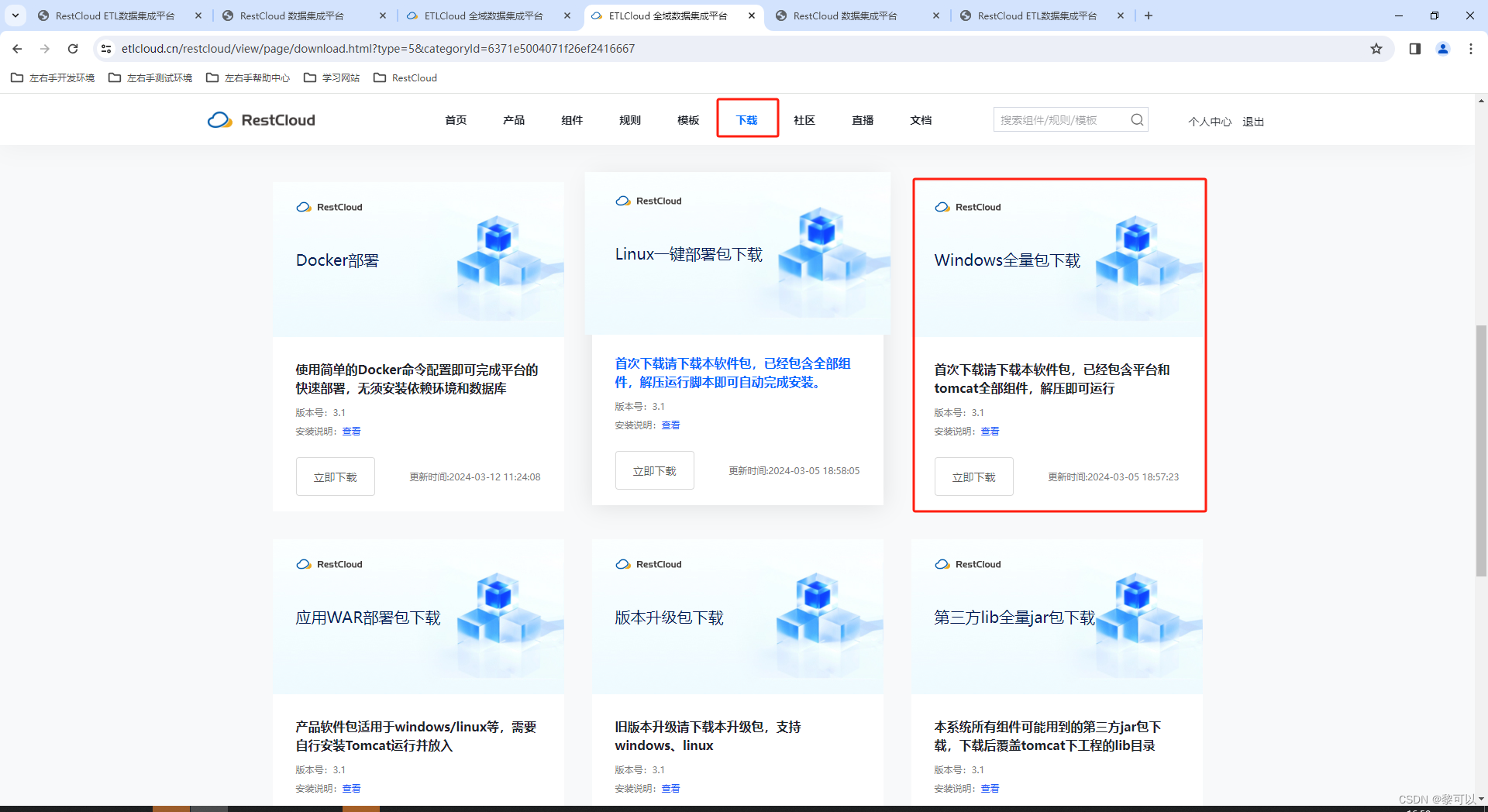Image resolution: width=1488 pixels, height=812 pixels.
Task: Select the 首页 navigation item
Action: [x=455, y=119]
